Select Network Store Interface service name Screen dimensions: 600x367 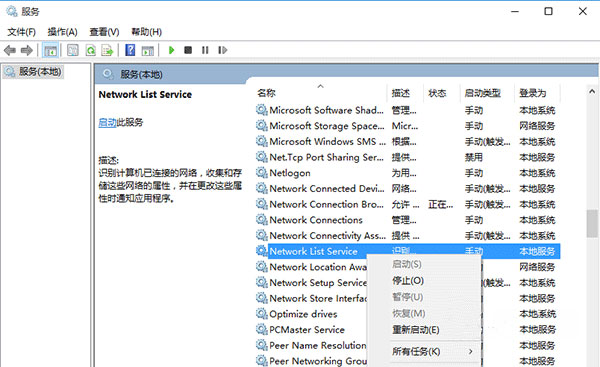coord(318,298)
